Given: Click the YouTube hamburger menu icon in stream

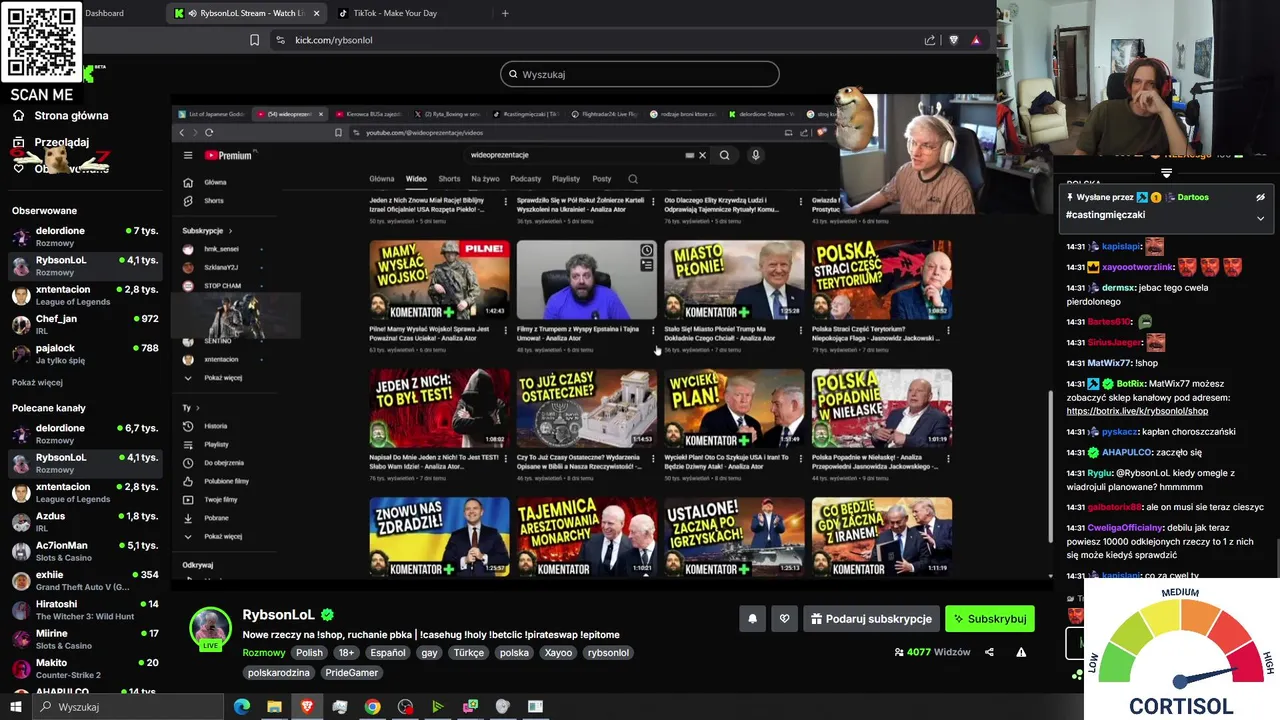Looking at the screenshot, I should 188,155.
